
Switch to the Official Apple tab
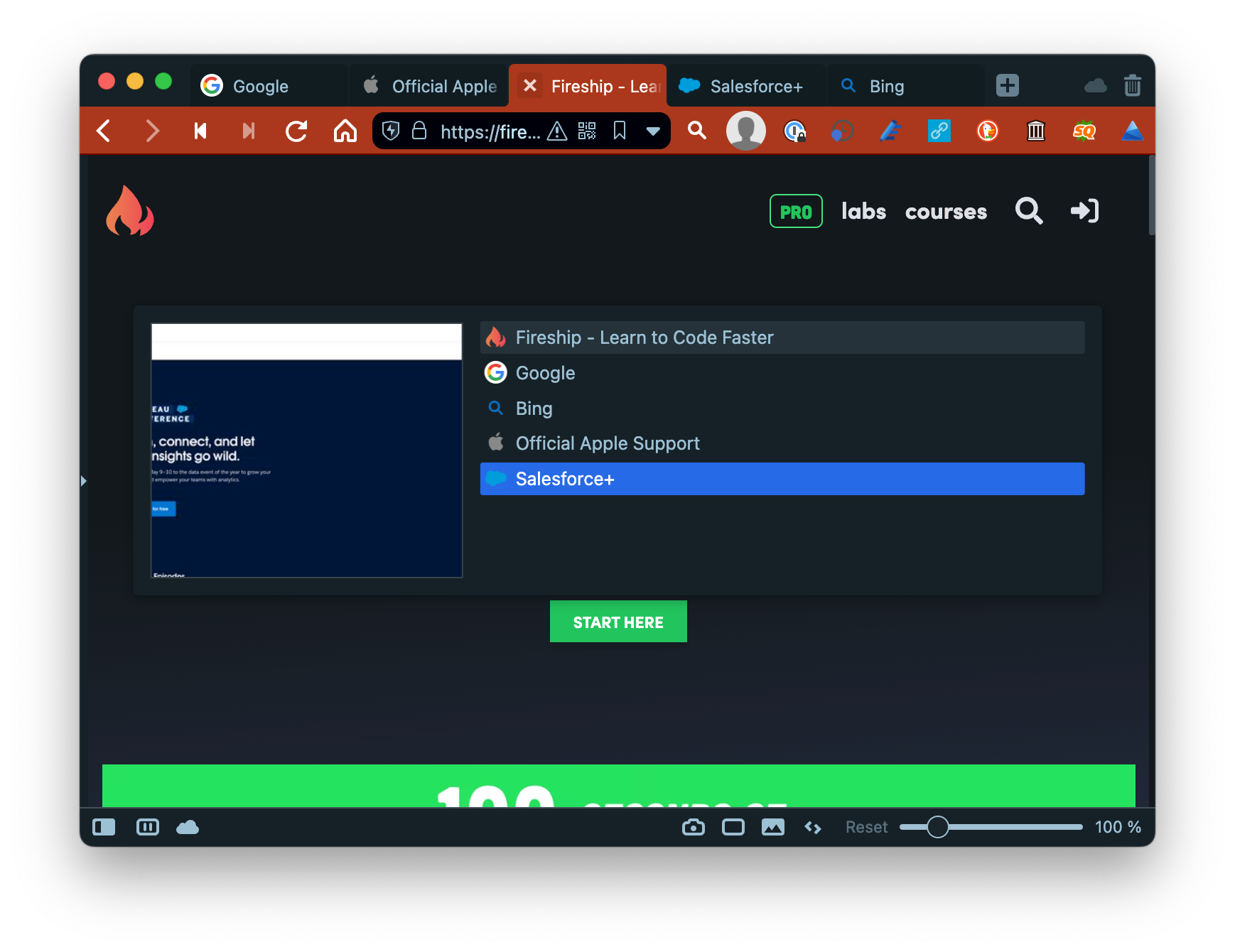click(x=429, y=86)
